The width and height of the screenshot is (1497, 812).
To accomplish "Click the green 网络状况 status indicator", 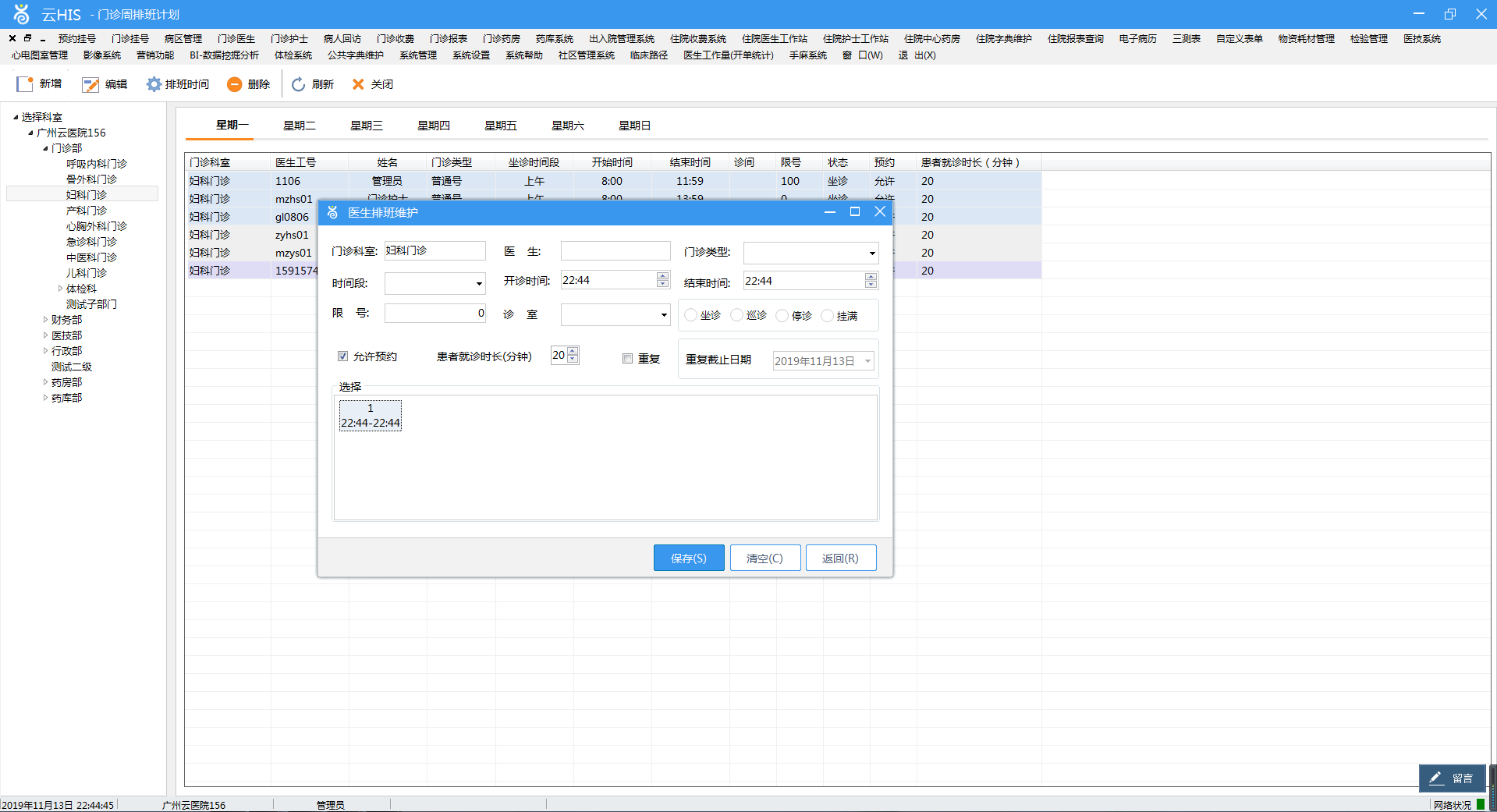I will (x=1481, y=804).
